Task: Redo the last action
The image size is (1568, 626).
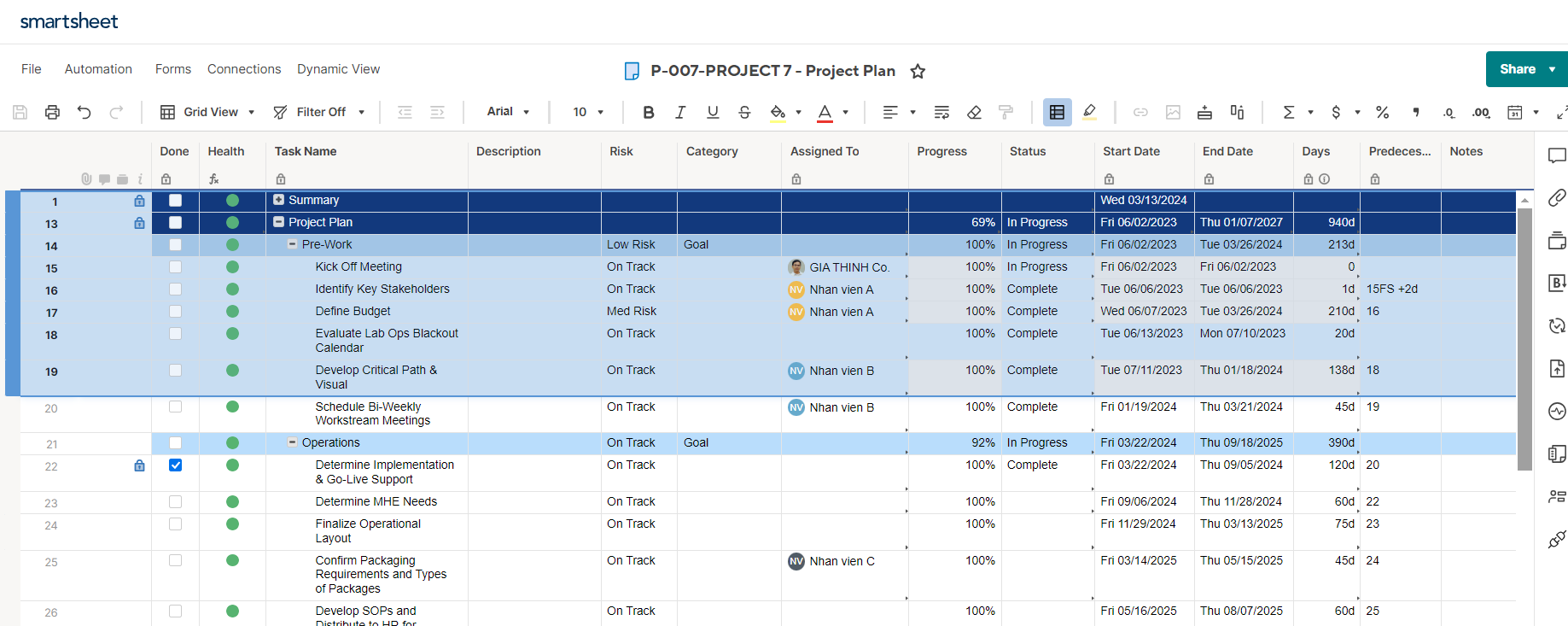Action: (x=116, y=112)
